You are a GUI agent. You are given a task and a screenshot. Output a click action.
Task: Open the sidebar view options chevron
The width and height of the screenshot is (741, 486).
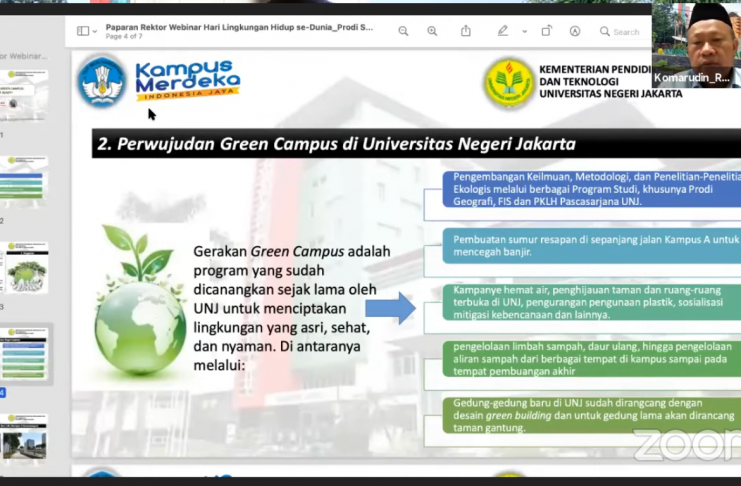[95, 31]
